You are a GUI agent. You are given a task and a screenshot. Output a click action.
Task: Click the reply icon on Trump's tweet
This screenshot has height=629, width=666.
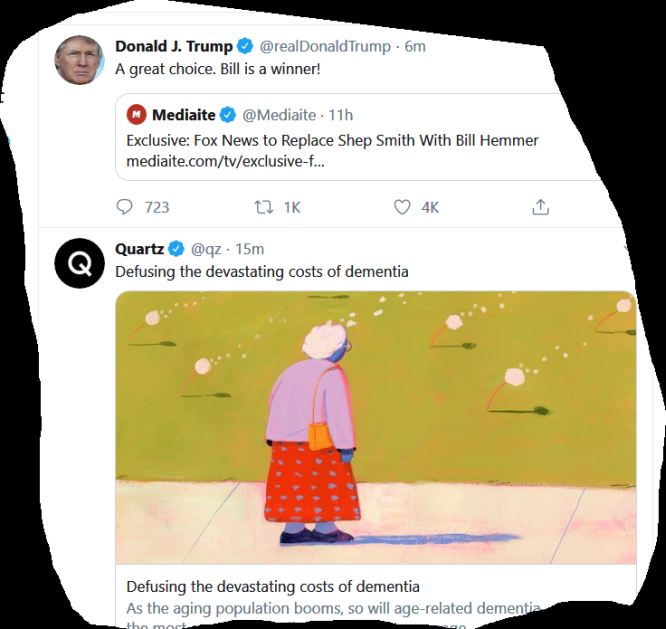pos(124,207)
